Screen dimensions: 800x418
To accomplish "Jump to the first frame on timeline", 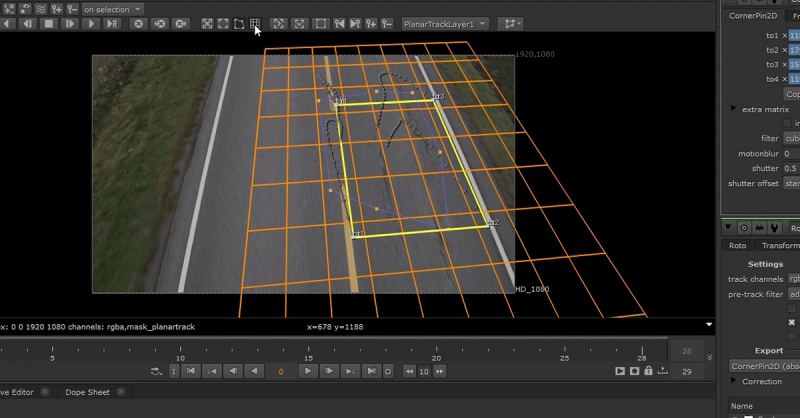I will pyautogui.click(x=189, y=371).
